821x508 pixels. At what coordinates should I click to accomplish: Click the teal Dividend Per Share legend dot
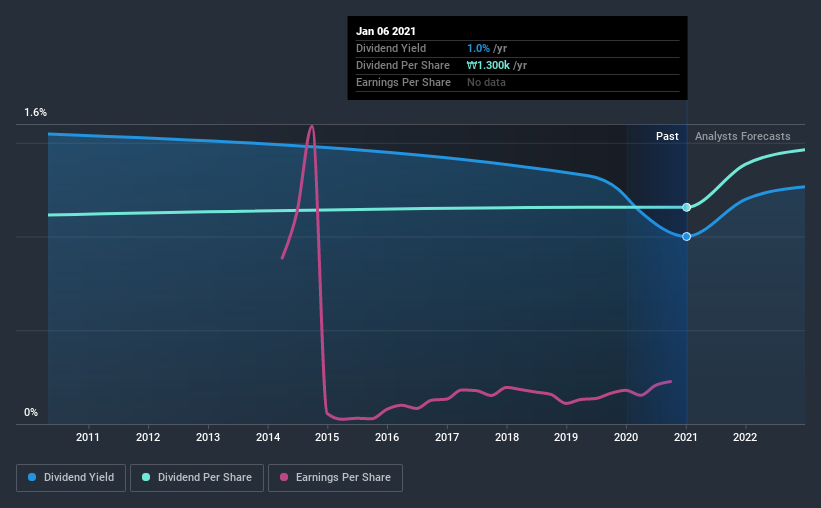[146, 477]
